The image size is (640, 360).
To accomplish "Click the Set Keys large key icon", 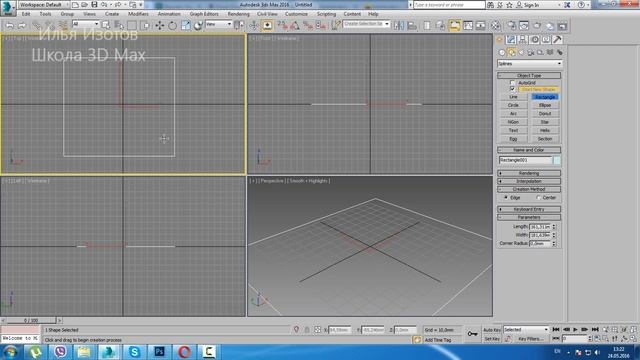I will tap(472, 334).
